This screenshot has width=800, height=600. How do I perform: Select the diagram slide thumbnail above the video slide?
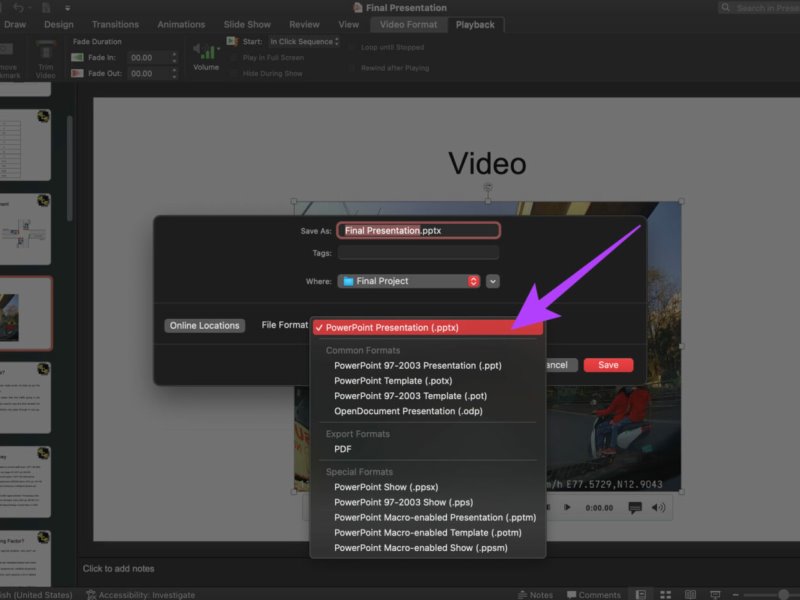26,229
